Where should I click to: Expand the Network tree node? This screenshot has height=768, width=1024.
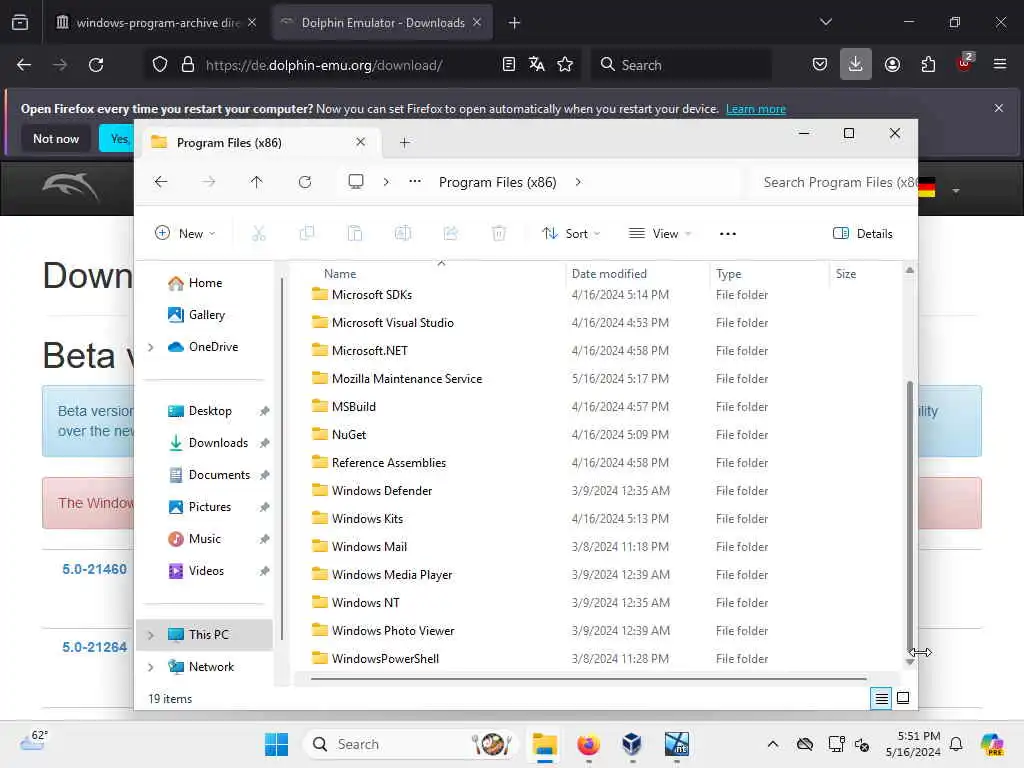[x=151, y=667]
